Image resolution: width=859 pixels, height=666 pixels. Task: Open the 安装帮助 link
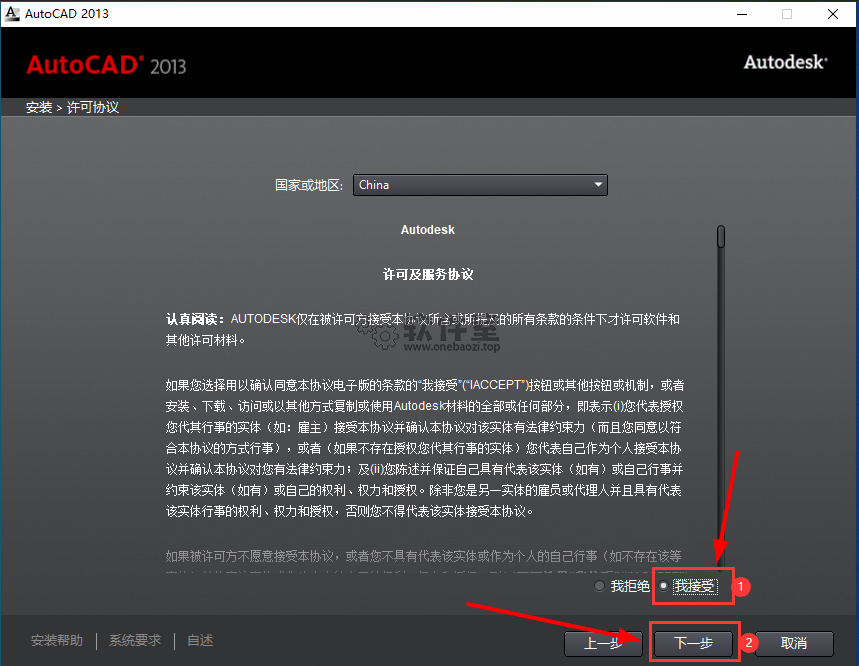(56, 640)
